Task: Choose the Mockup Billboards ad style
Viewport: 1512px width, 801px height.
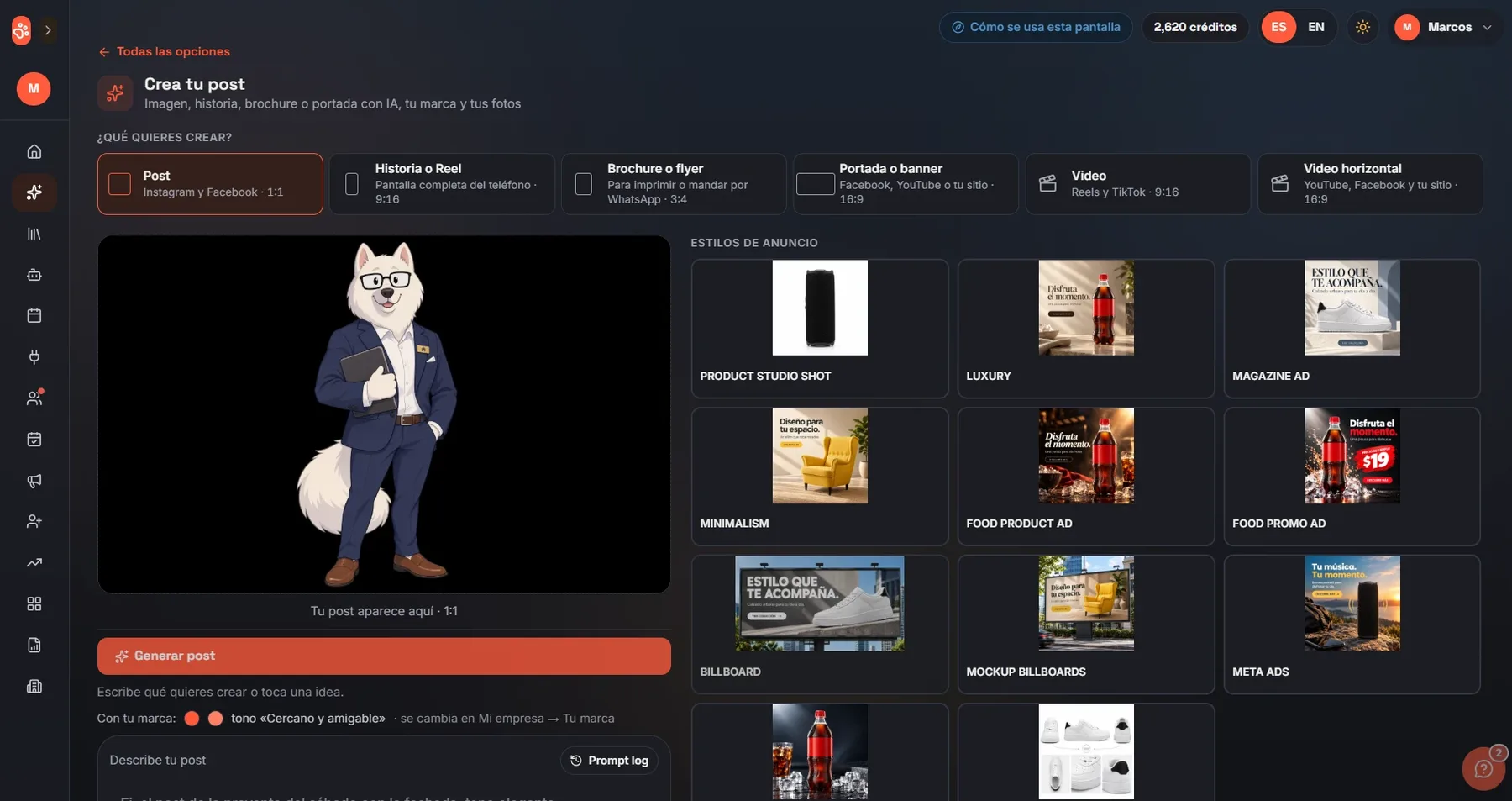Action: [1086, 624]
